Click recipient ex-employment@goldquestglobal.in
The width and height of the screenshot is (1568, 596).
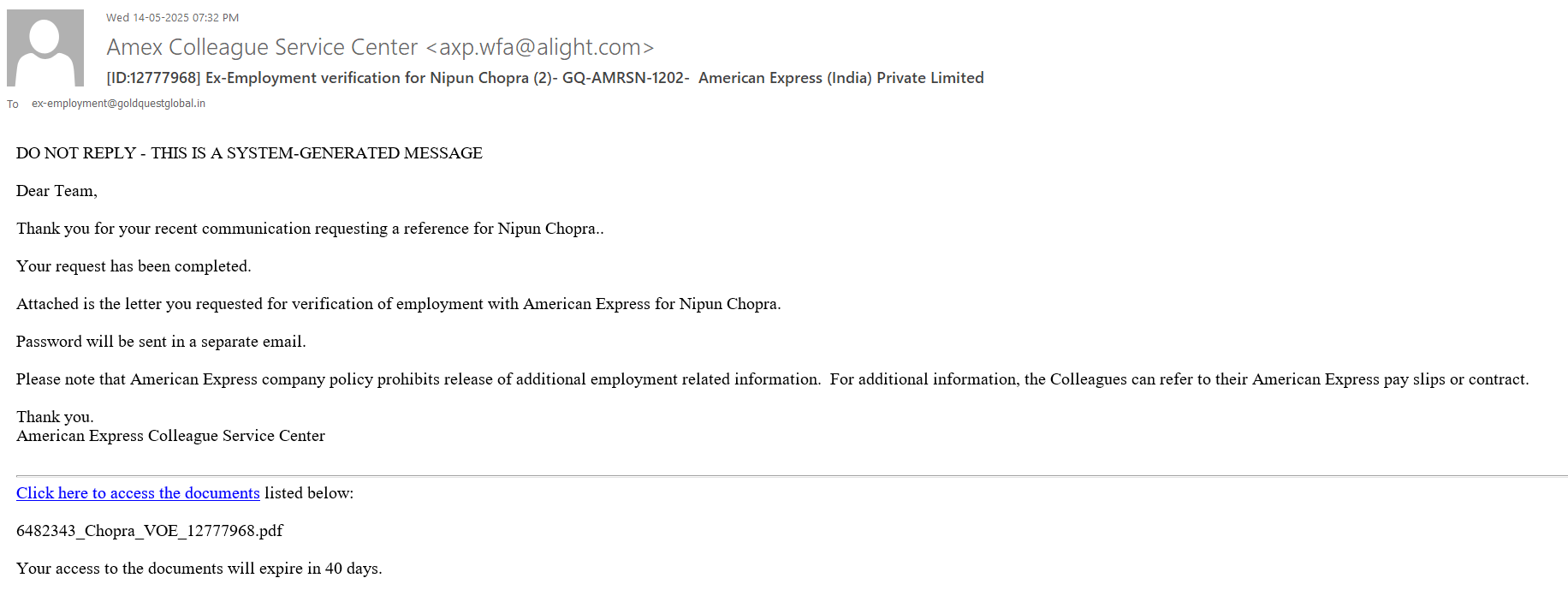coord(118,104)
